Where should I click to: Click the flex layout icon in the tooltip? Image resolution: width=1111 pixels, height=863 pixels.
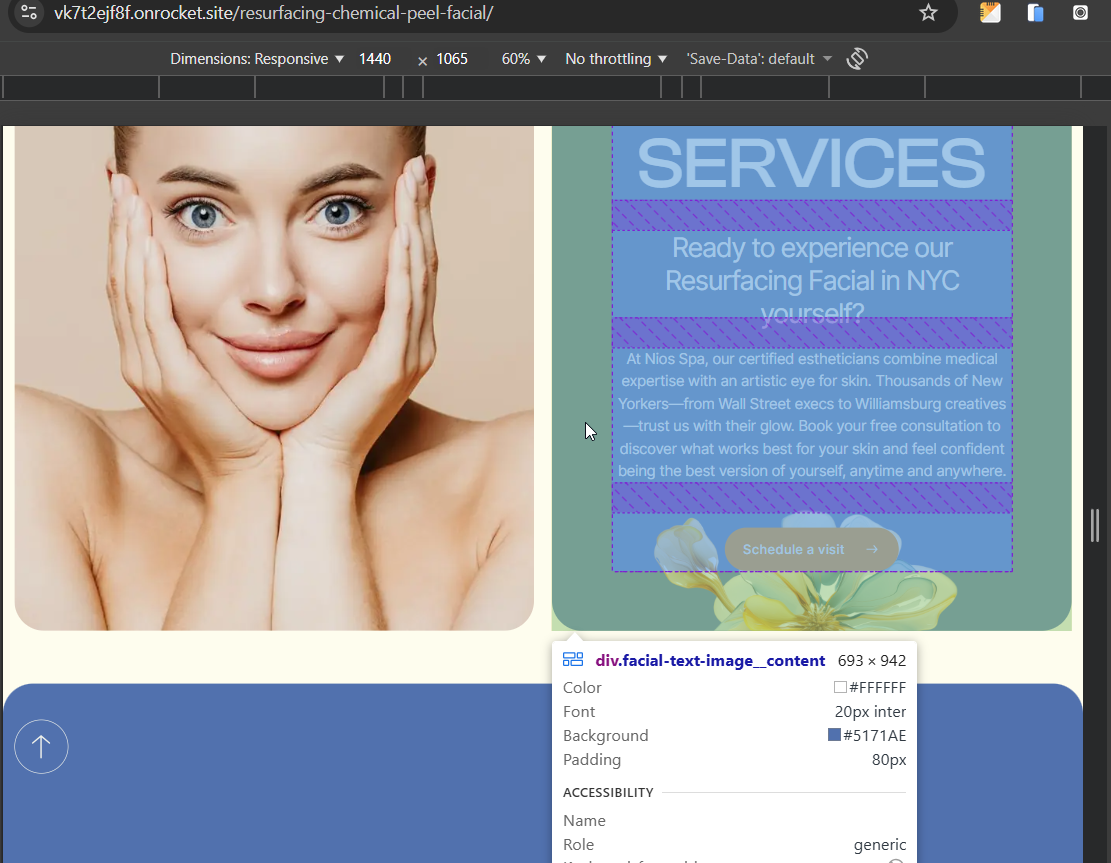(x=573, y=660)
